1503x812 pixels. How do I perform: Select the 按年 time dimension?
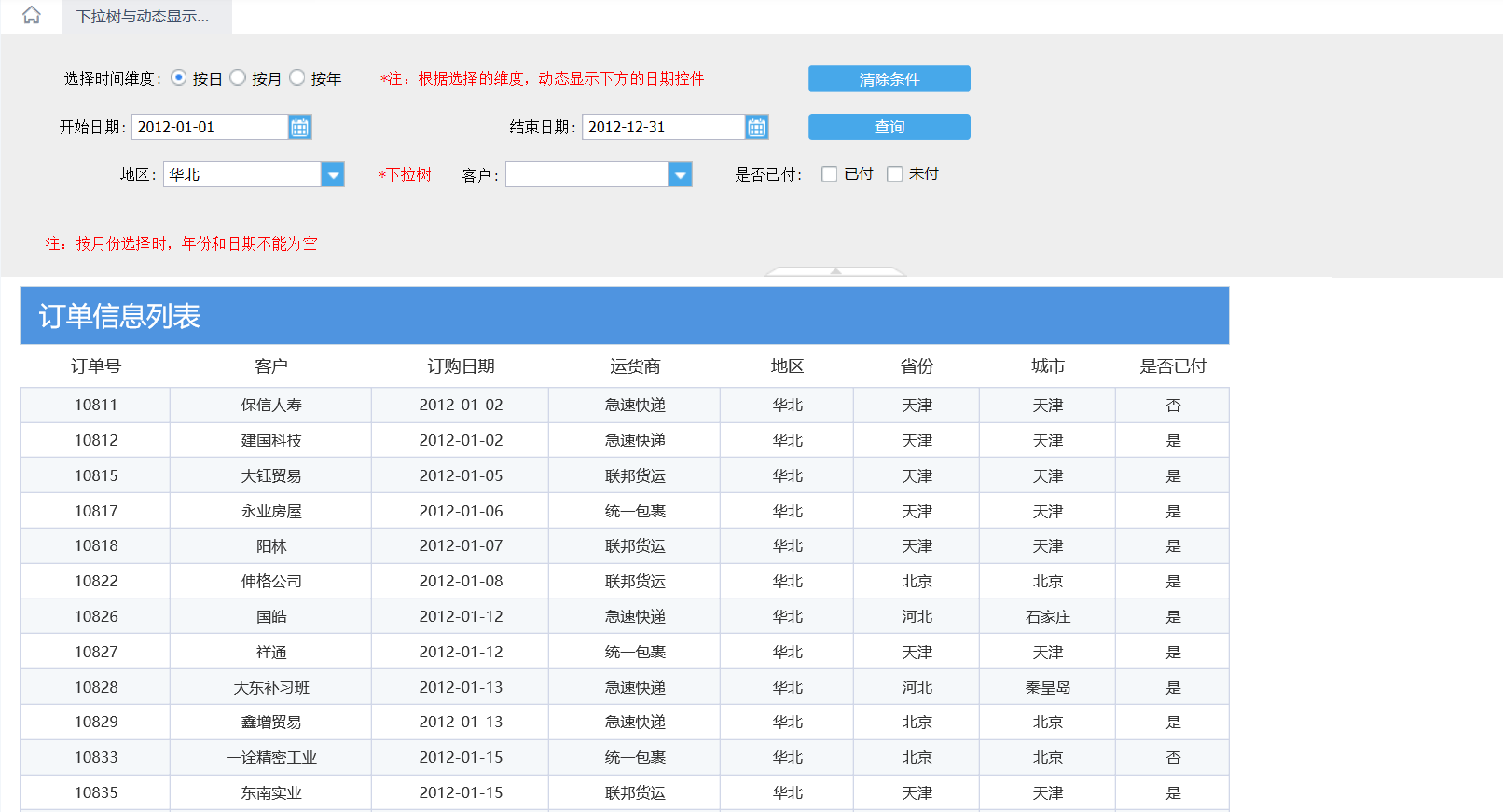point(297,77)
